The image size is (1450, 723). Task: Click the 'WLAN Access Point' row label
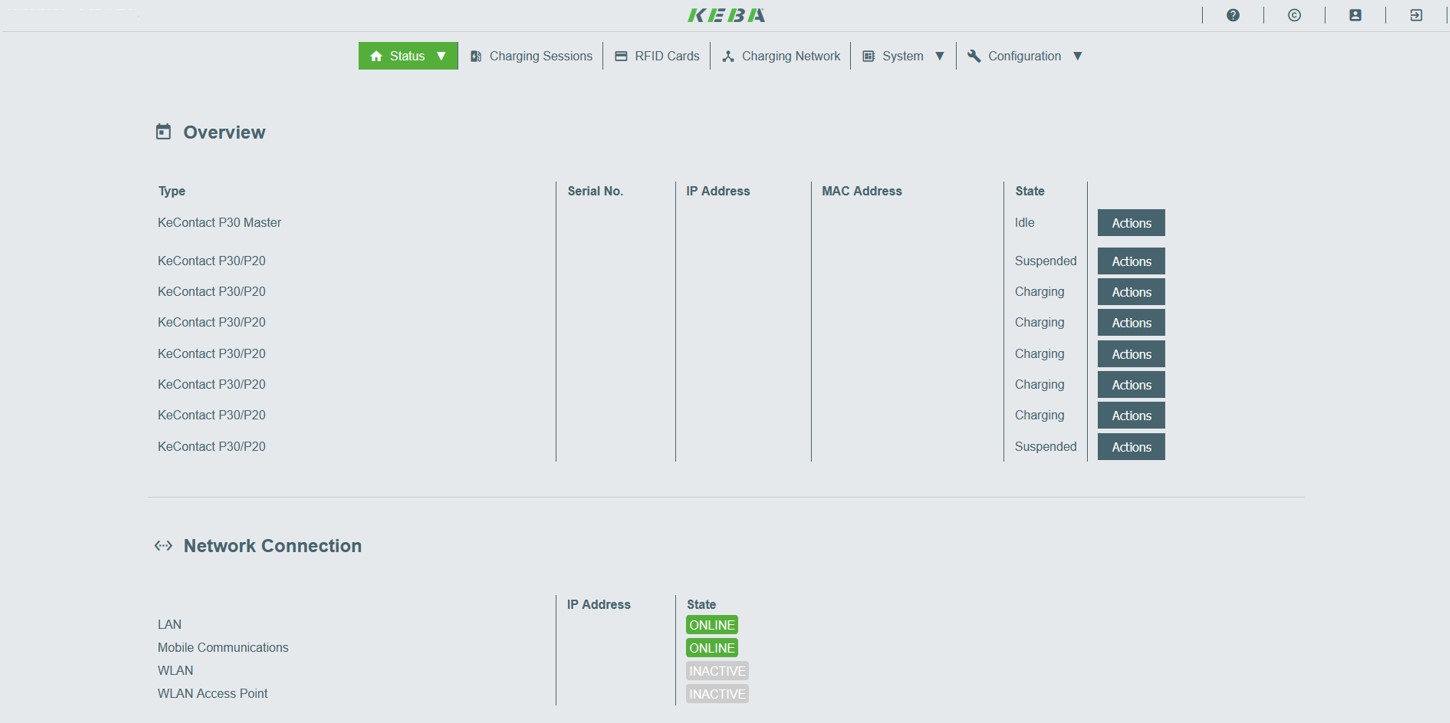pyautogui.click(x=212, y=693)
